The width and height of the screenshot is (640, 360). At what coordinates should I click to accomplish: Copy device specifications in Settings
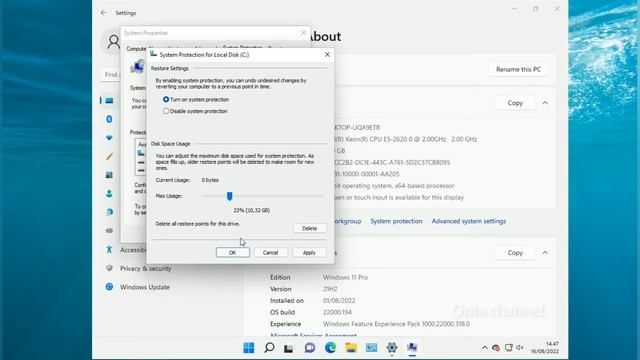click(515, 103)
